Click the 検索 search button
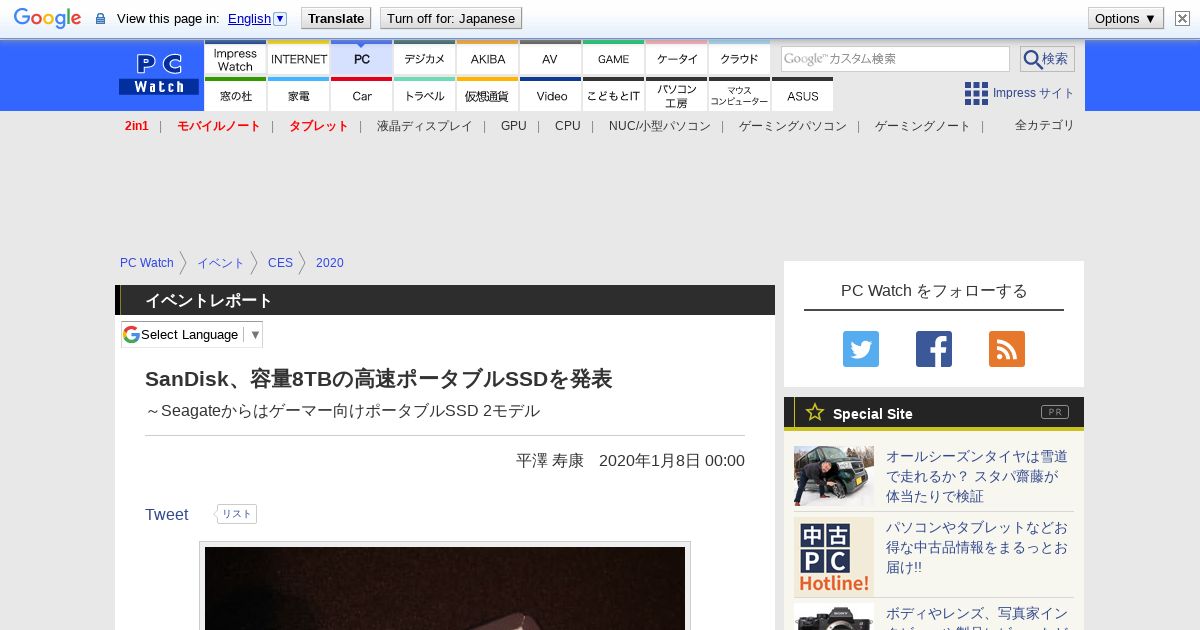 [x=1047, y=59]
